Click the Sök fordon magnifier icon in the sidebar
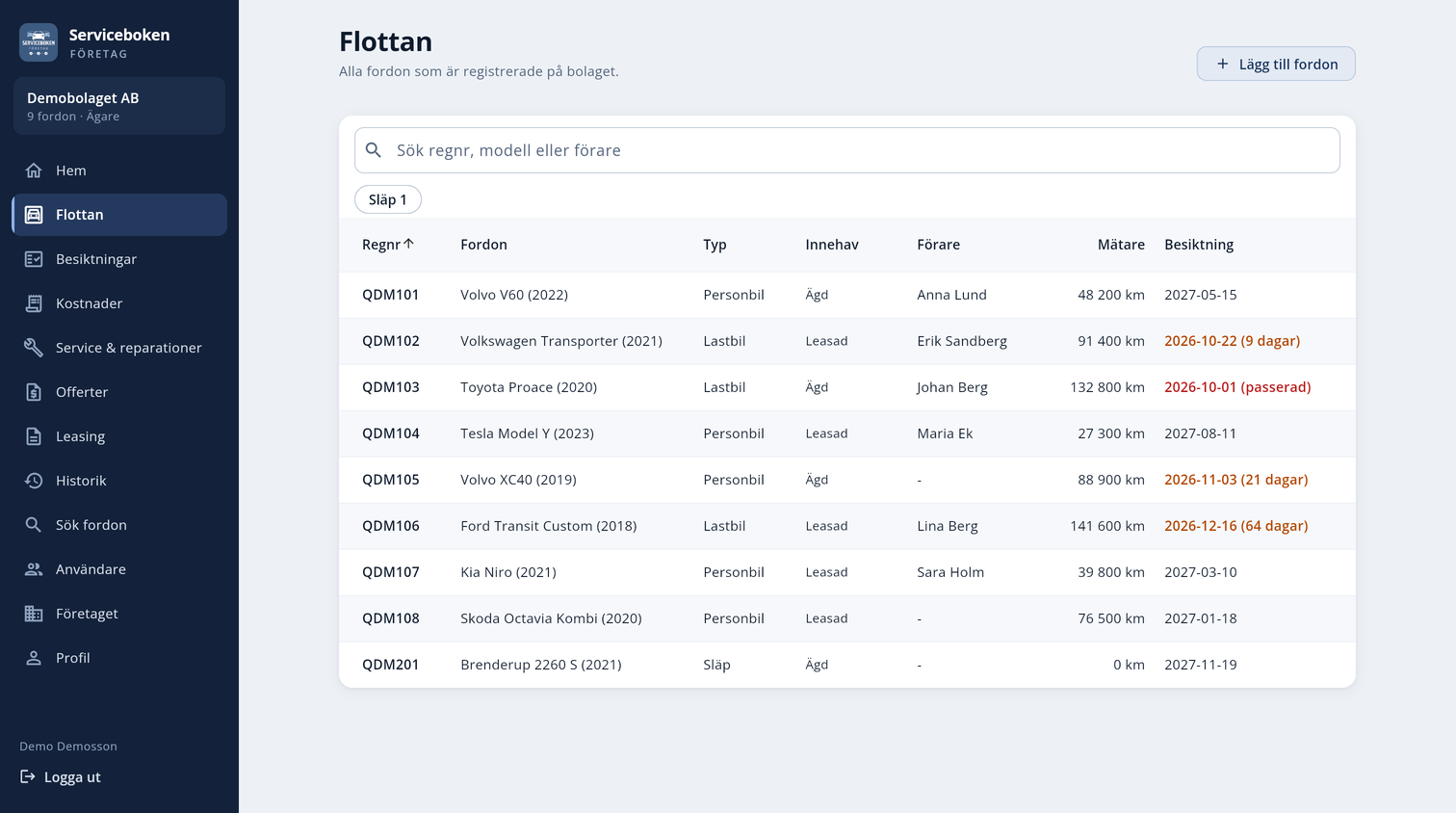1456x813 pixels. [x=34, y=525]
